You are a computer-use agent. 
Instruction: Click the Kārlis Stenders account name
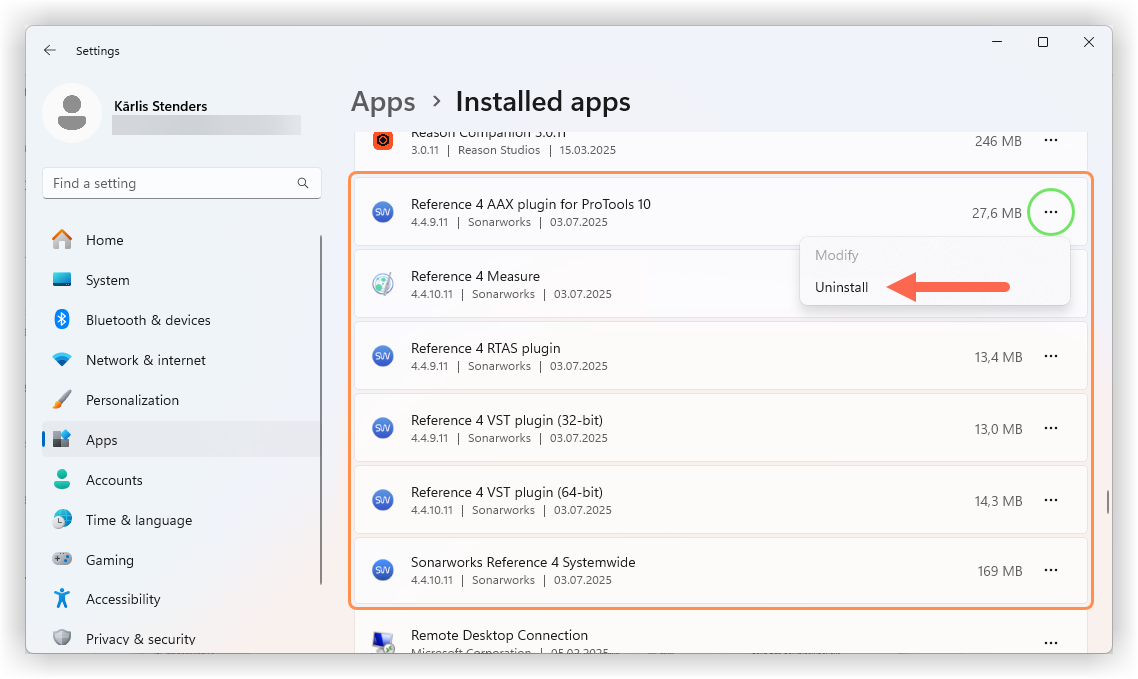[160, 106]
